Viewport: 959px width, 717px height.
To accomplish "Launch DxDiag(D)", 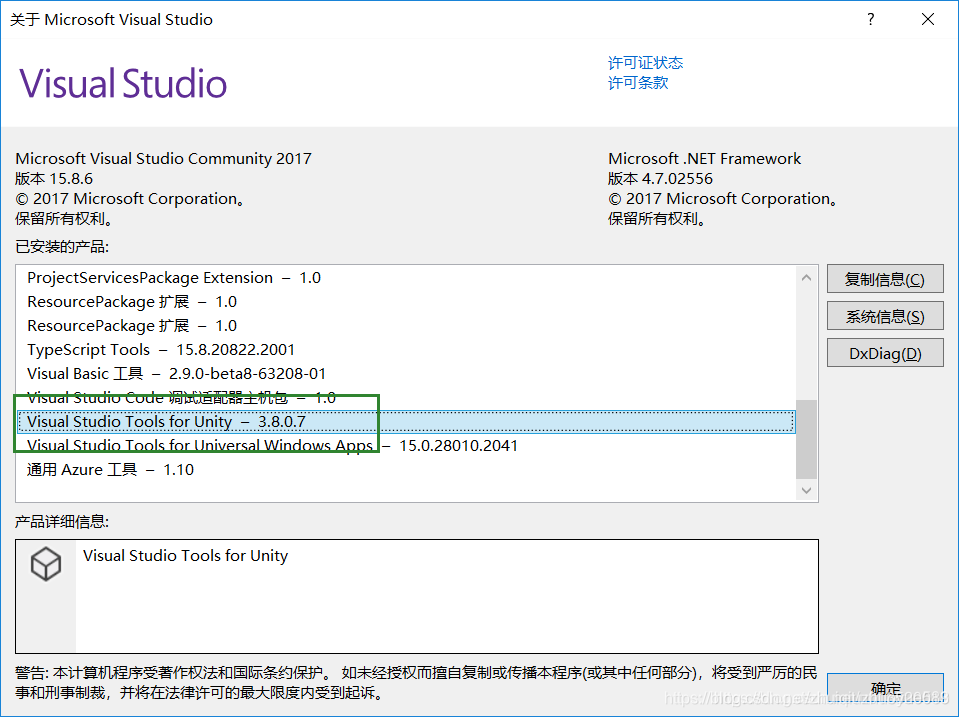I will click(x=884, y=352).
